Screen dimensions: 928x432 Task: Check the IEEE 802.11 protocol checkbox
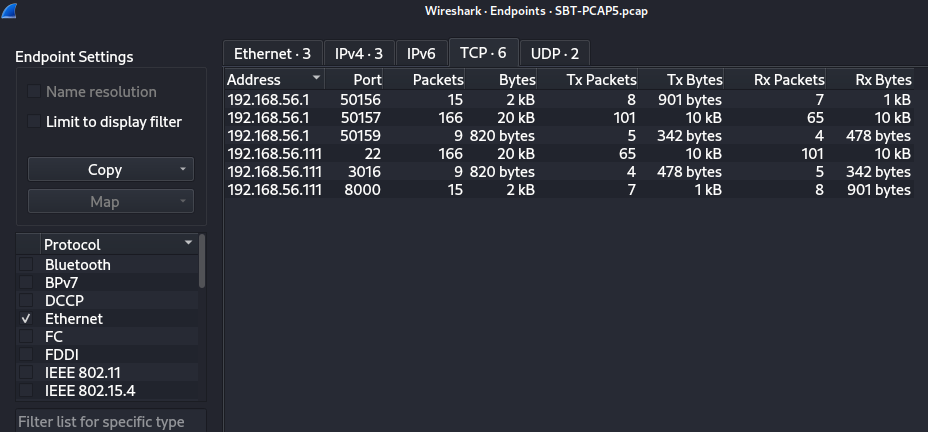pos(26,373)
